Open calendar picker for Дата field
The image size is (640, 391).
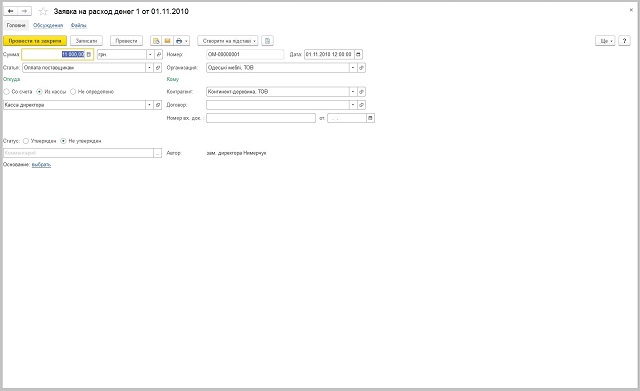[358, 54]
